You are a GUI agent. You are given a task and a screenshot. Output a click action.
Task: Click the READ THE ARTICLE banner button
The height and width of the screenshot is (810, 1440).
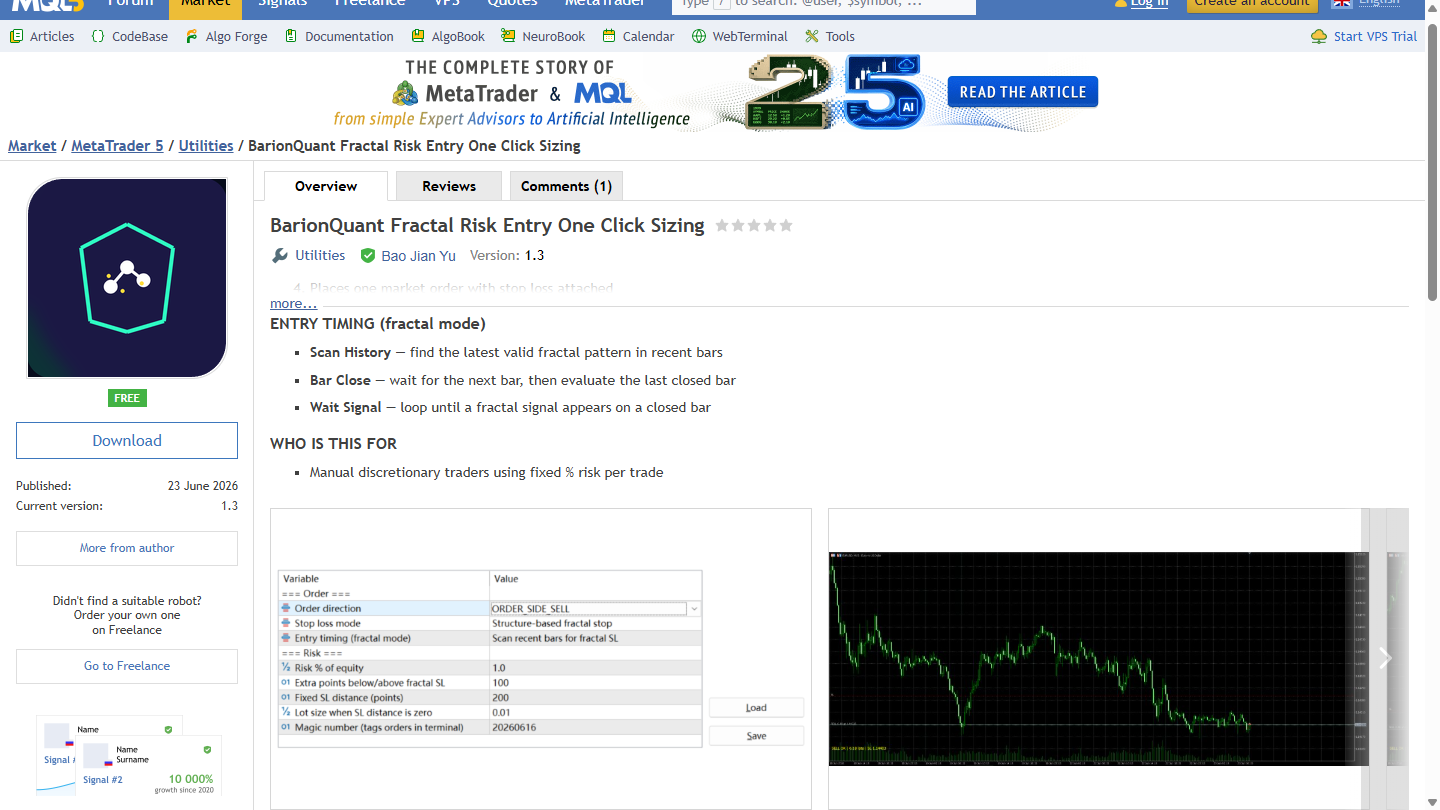pos(1023,92)
